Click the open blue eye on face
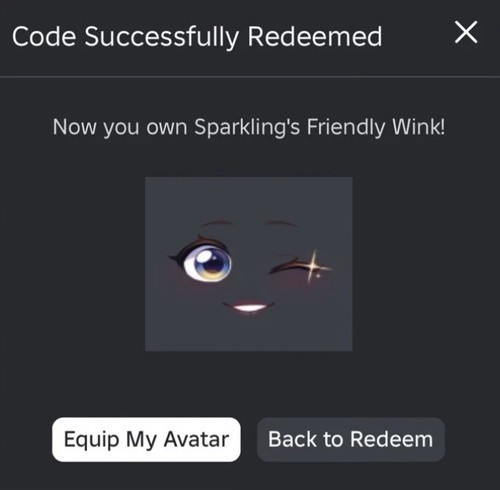500x490 pixels. 207,263
